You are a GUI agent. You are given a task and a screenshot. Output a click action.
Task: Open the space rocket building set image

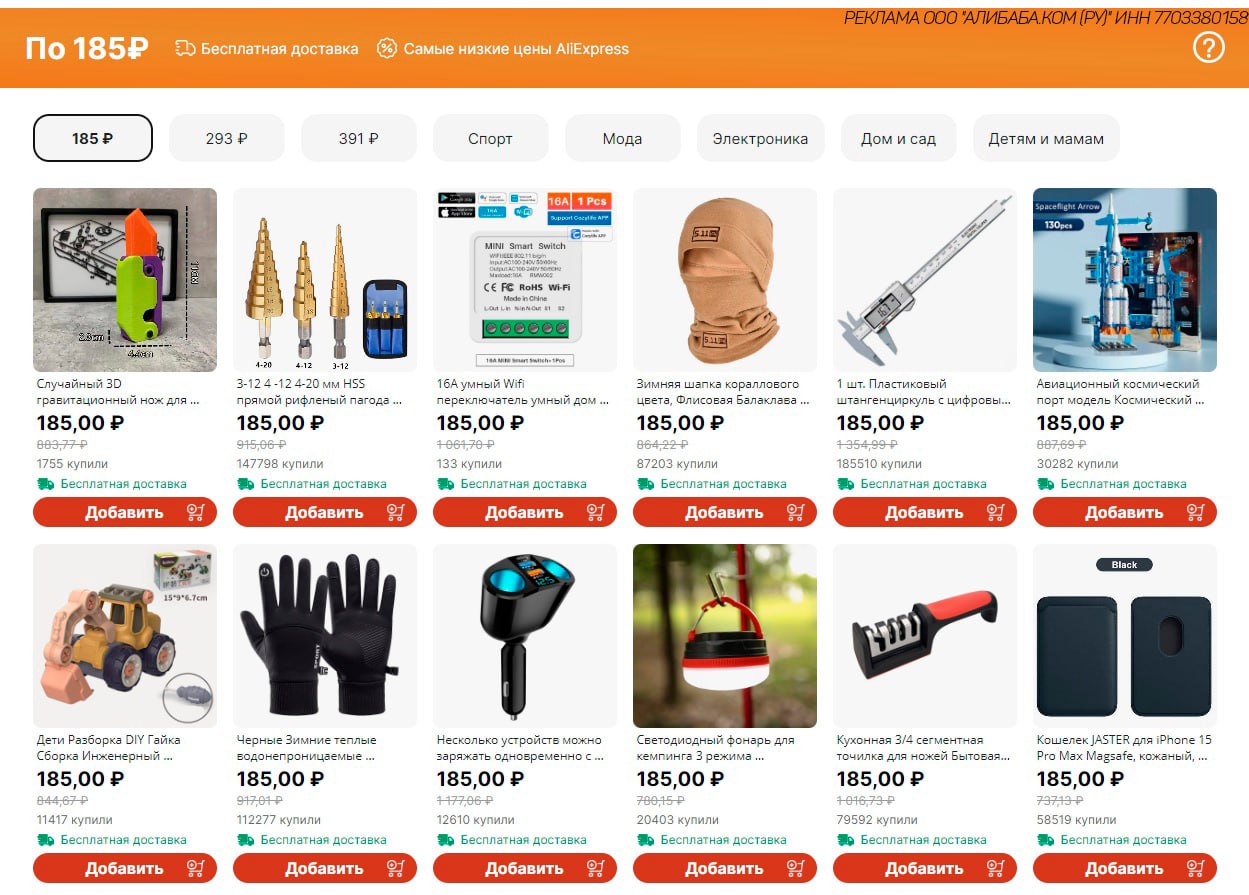[x=1125, y=280]
